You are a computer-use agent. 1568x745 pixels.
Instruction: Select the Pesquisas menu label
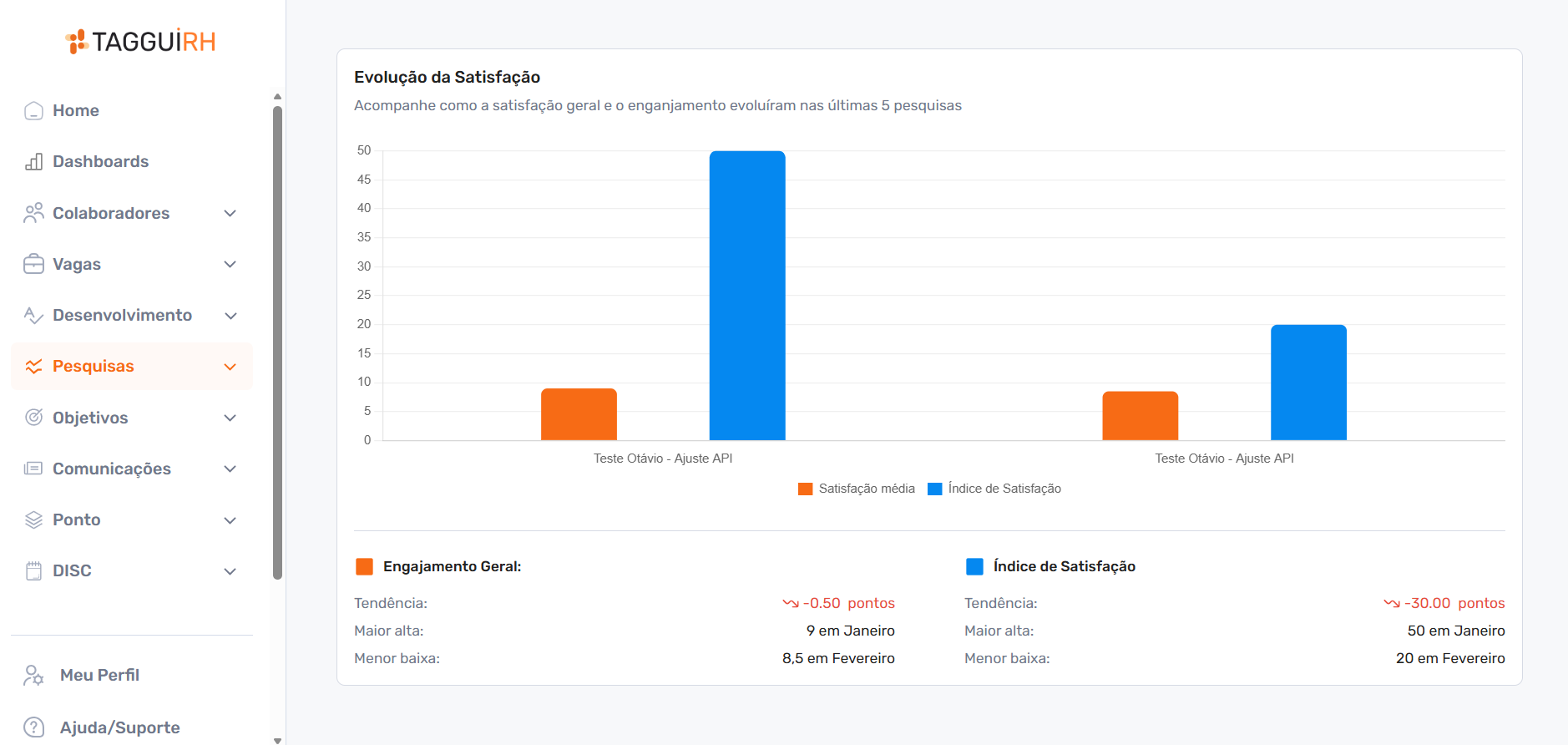pos(94,366)
